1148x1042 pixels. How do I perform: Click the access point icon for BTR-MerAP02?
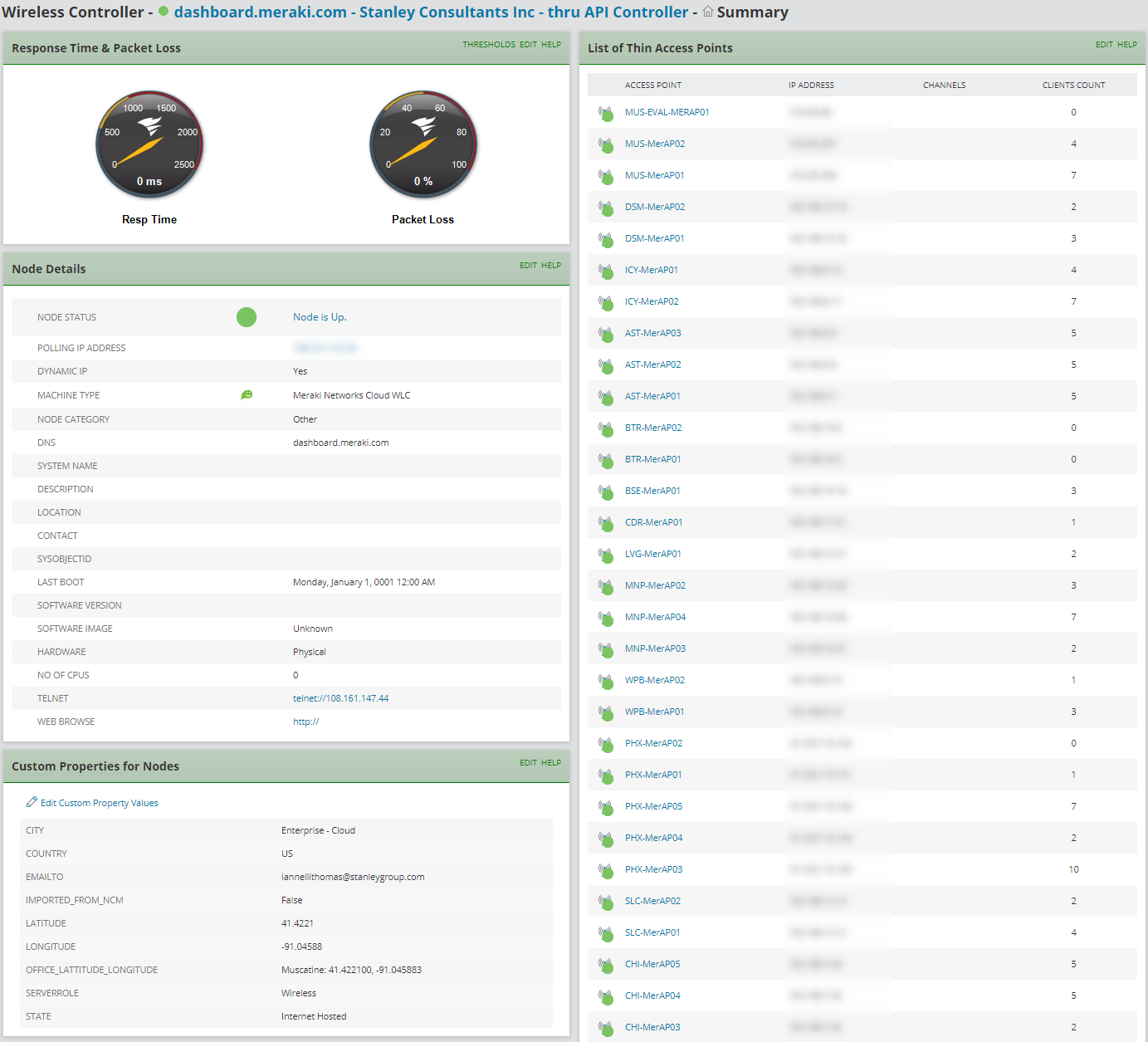(x=606, y=428)
